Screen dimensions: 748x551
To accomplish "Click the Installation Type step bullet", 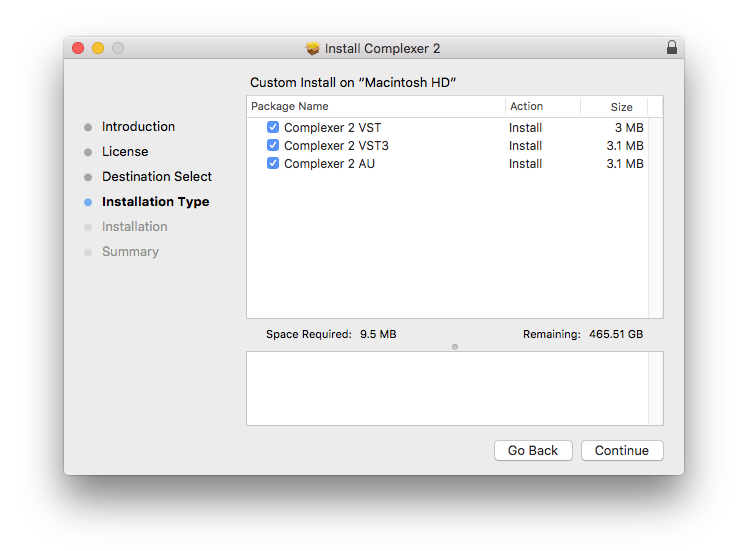I will pos(88,202).
